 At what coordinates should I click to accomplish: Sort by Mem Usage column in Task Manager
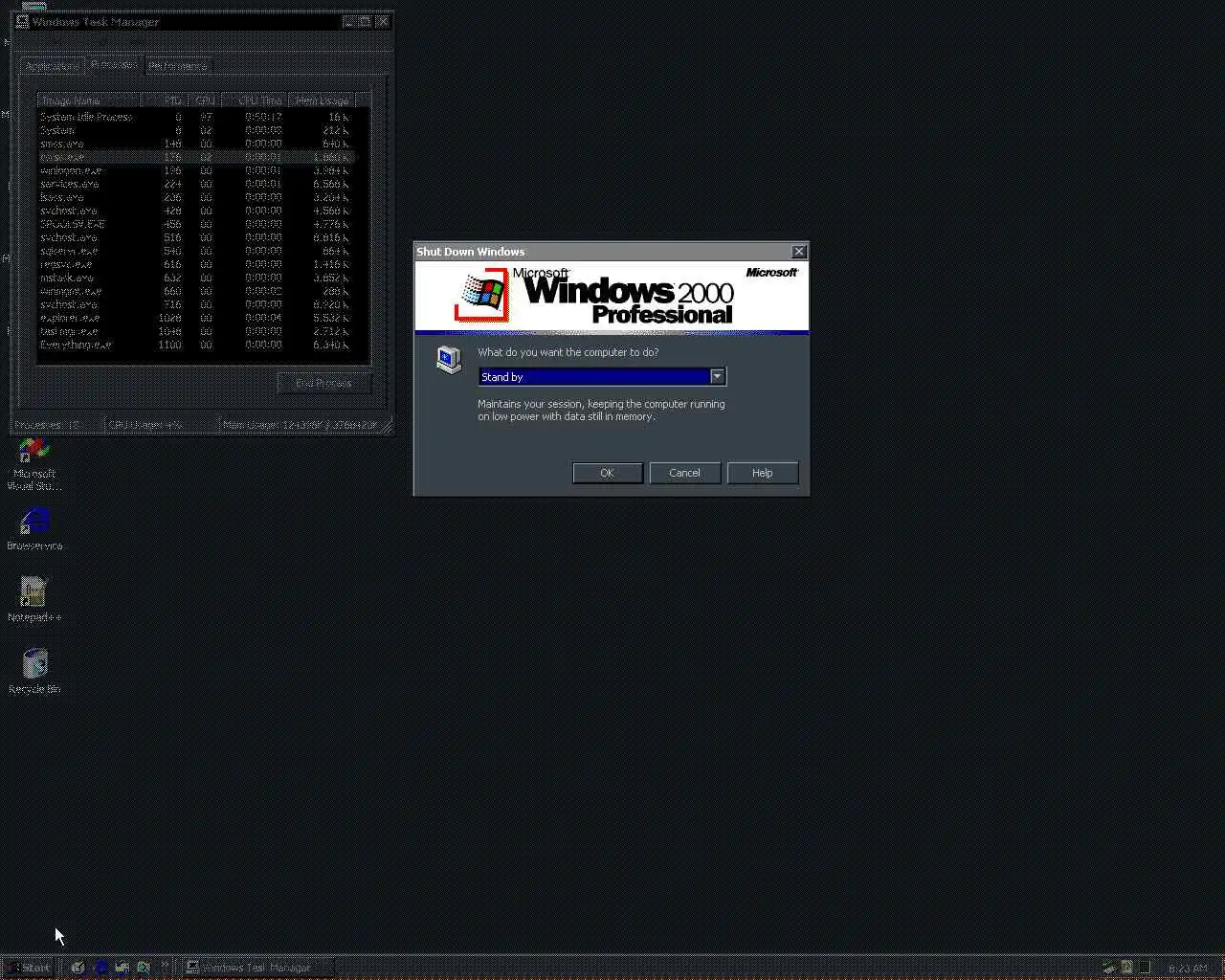(x=321, y=100)
